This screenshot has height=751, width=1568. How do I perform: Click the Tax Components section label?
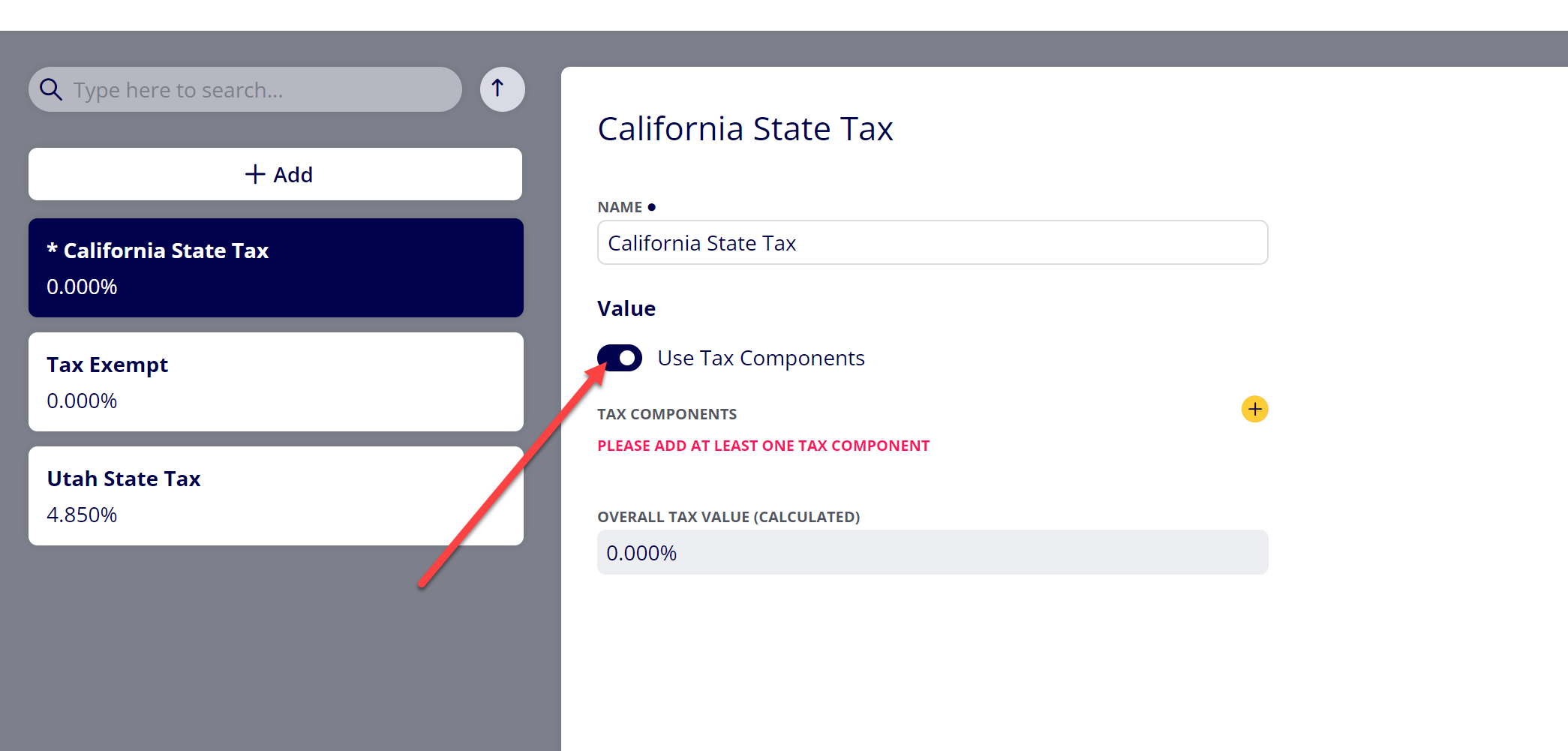(667, 414)
